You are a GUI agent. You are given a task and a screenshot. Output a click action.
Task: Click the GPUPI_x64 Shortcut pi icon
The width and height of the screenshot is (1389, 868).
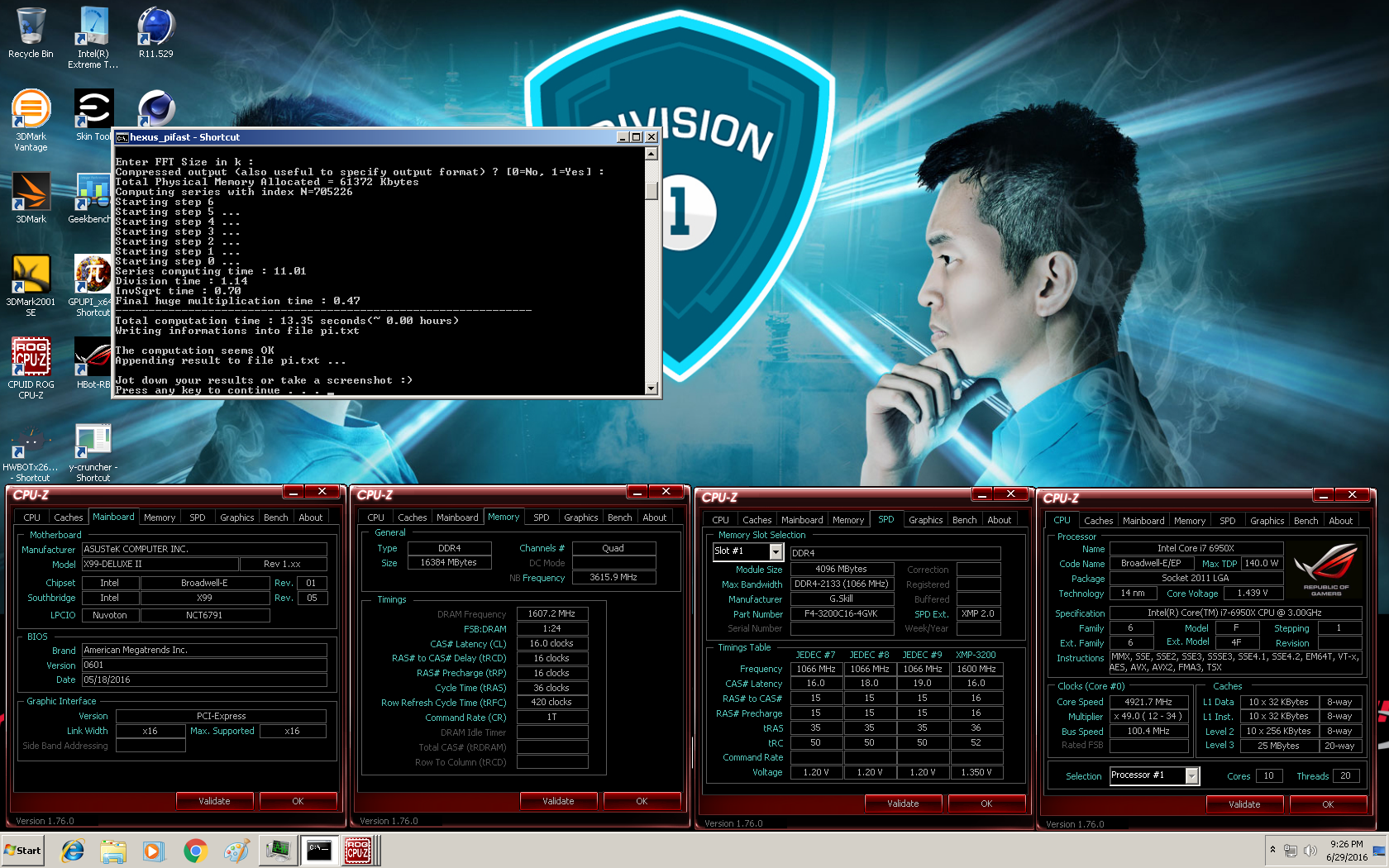91,286
